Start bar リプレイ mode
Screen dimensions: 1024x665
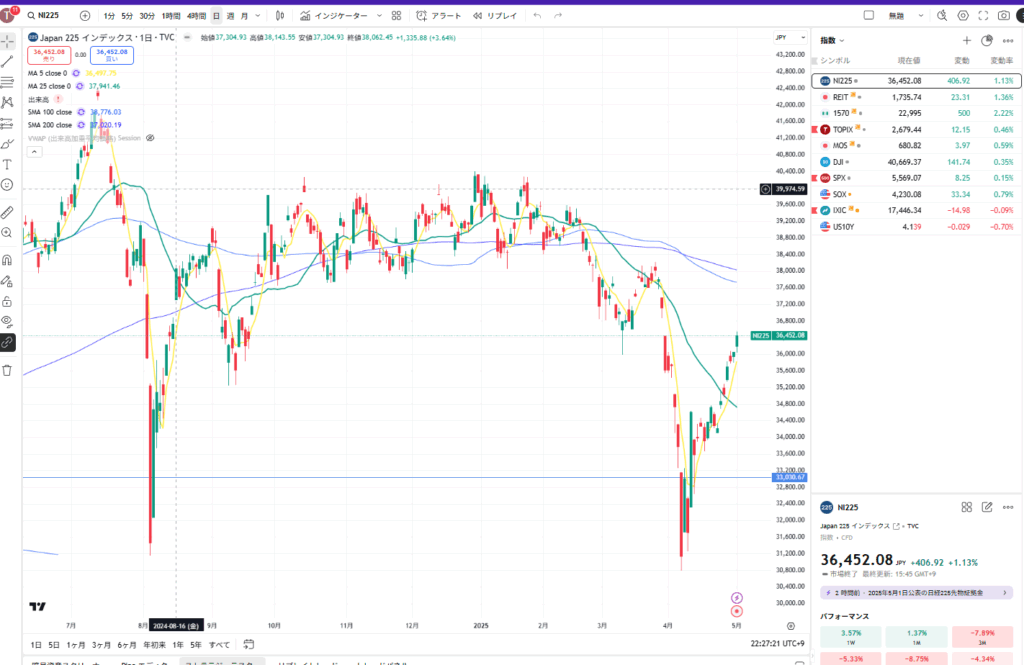pyautogui.click(x=494, y=16)
